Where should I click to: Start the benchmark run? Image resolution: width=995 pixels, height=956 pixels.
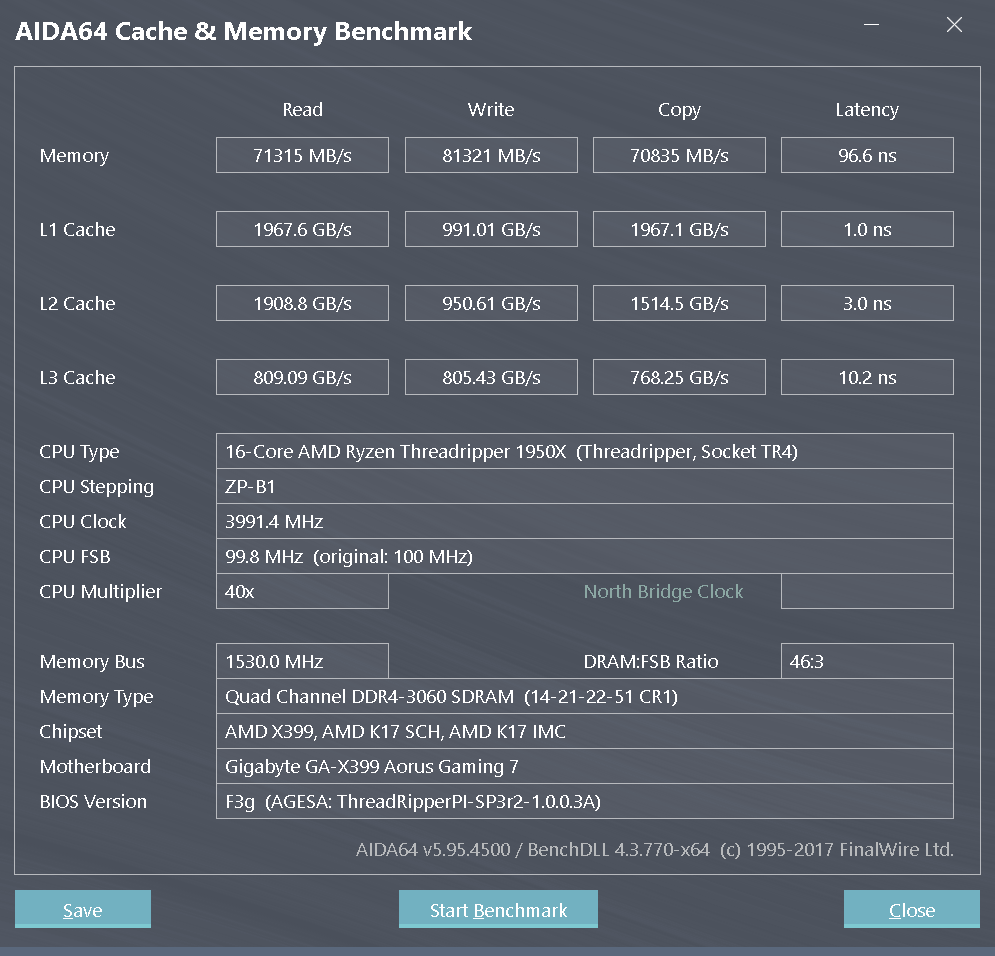click(x=498, y=909)
